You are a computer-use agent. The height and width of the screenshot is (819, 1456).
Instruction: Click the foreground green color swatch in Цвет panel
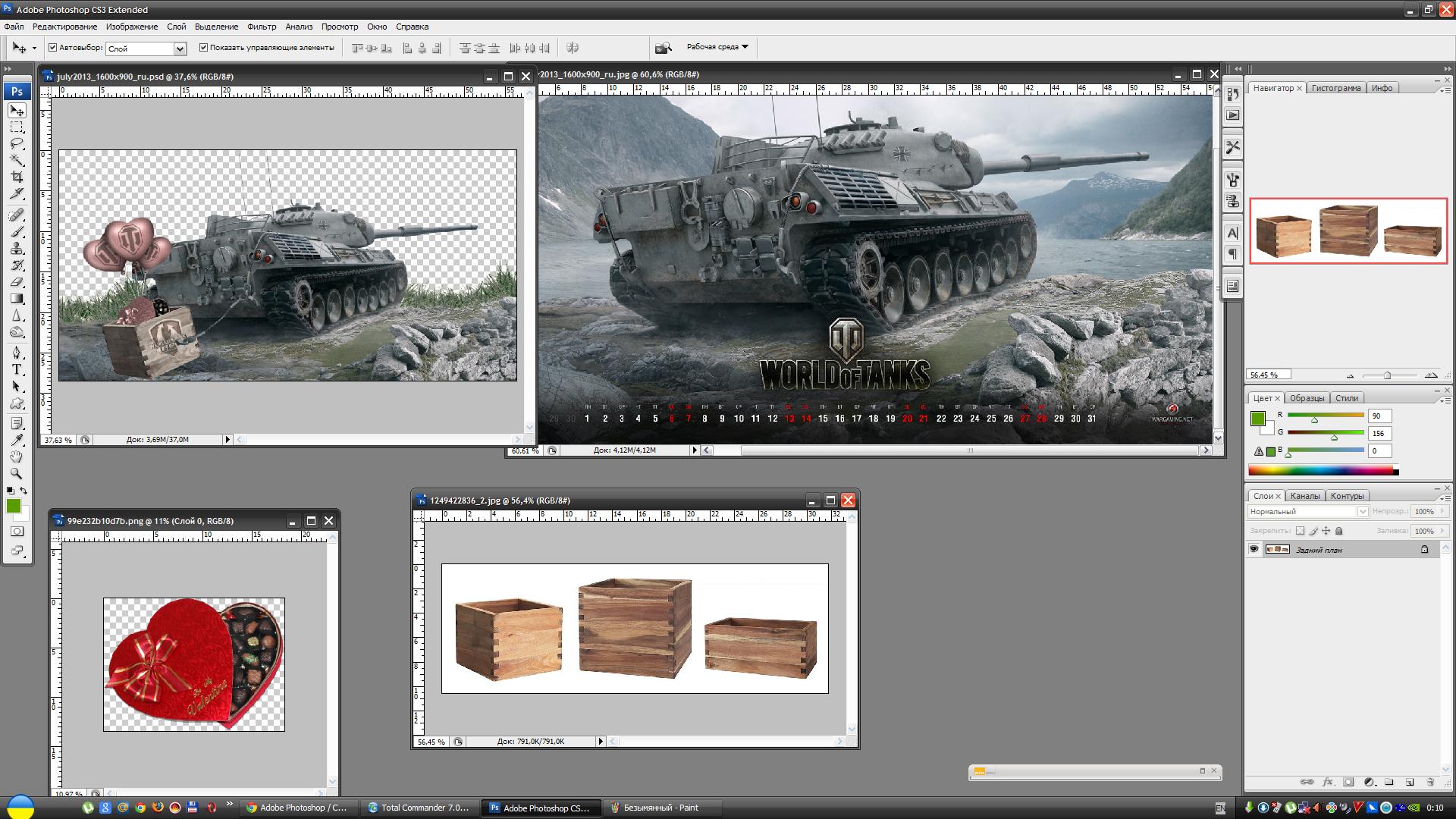point(1258,418)
